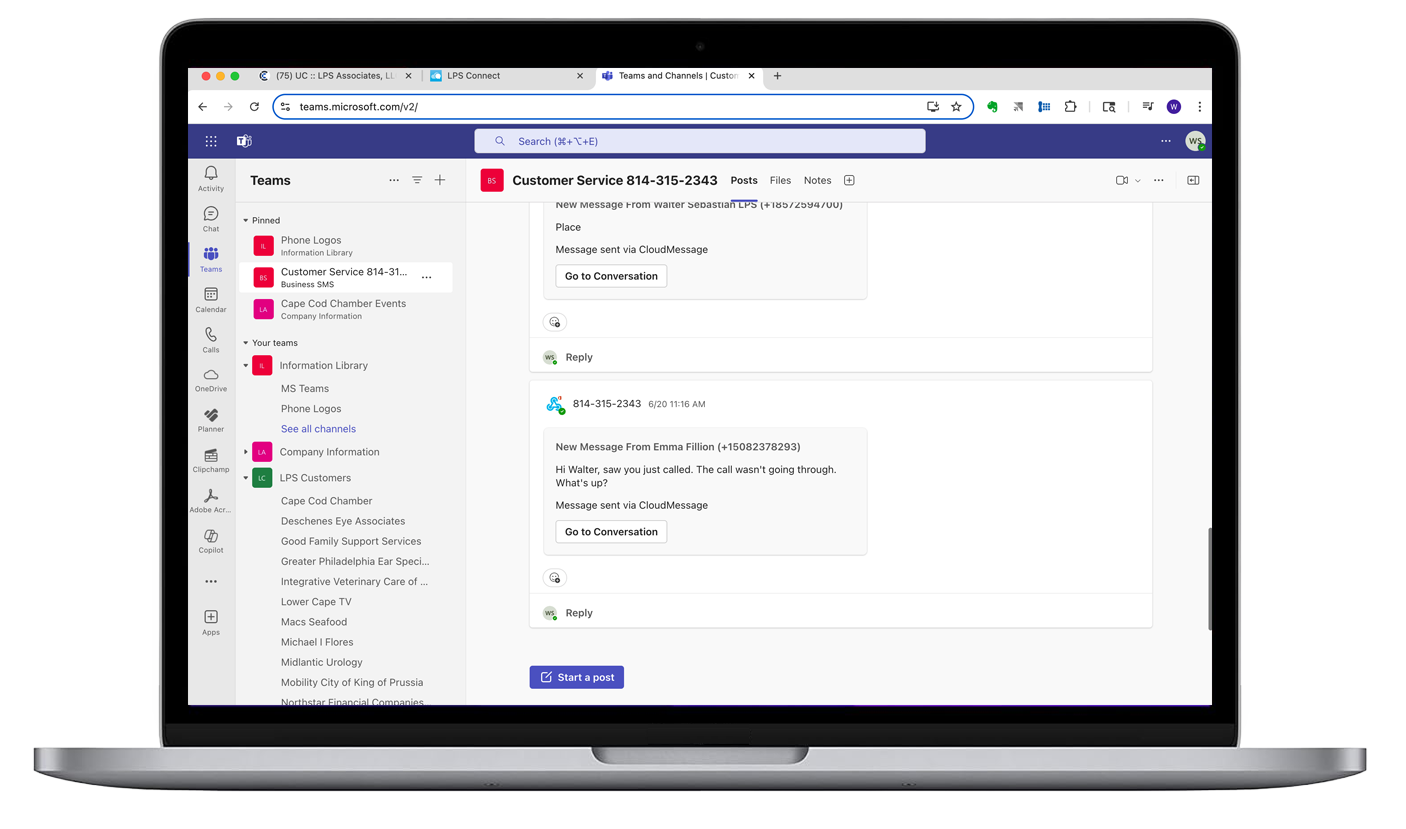Open channel more options ellipsis in header
This screenshot has height=829, width=1406.
click(1159, 180)
